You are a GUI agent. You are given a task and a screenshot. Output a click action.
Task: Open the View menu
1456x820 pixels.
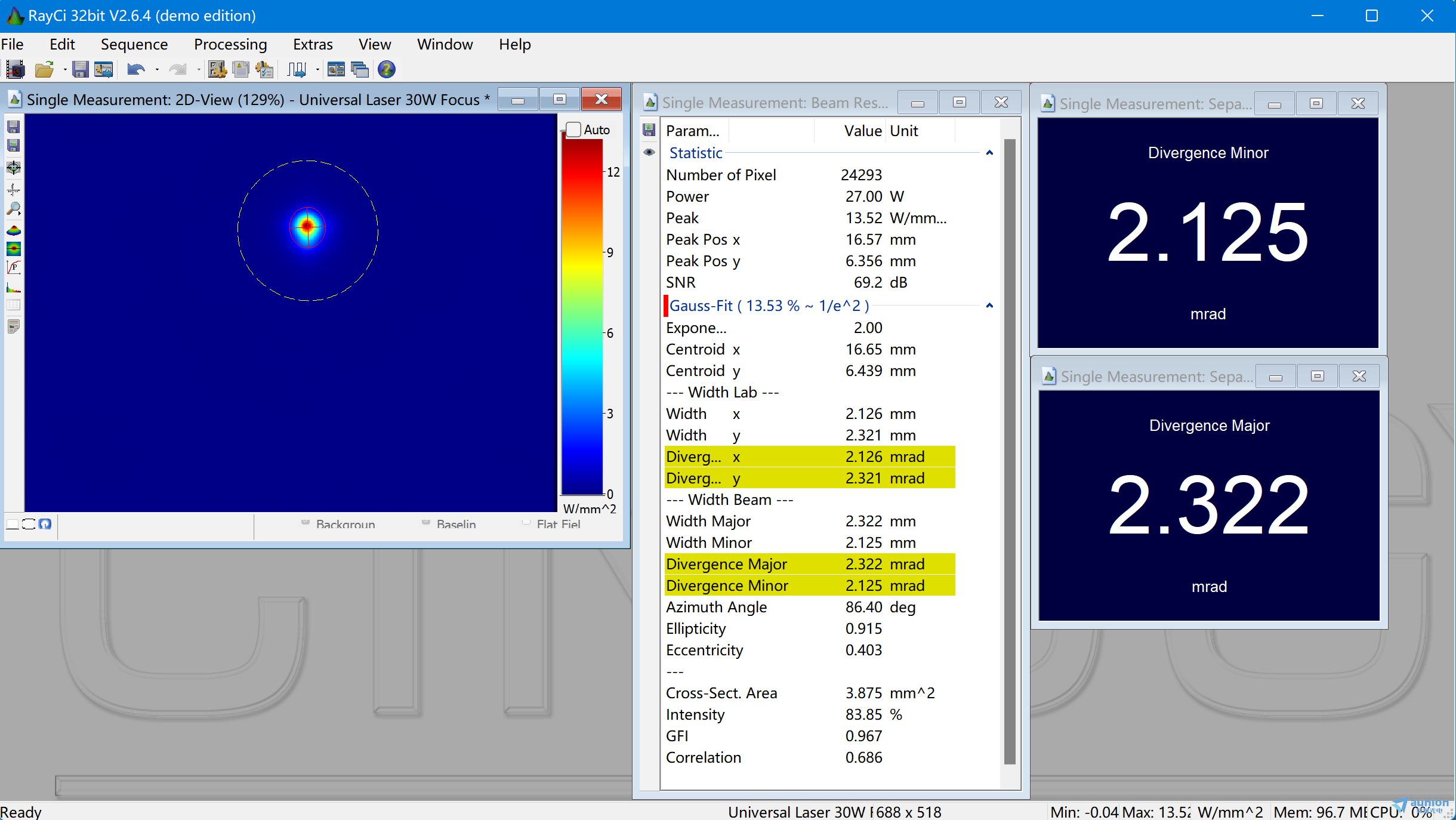click(x=375, y=44)
